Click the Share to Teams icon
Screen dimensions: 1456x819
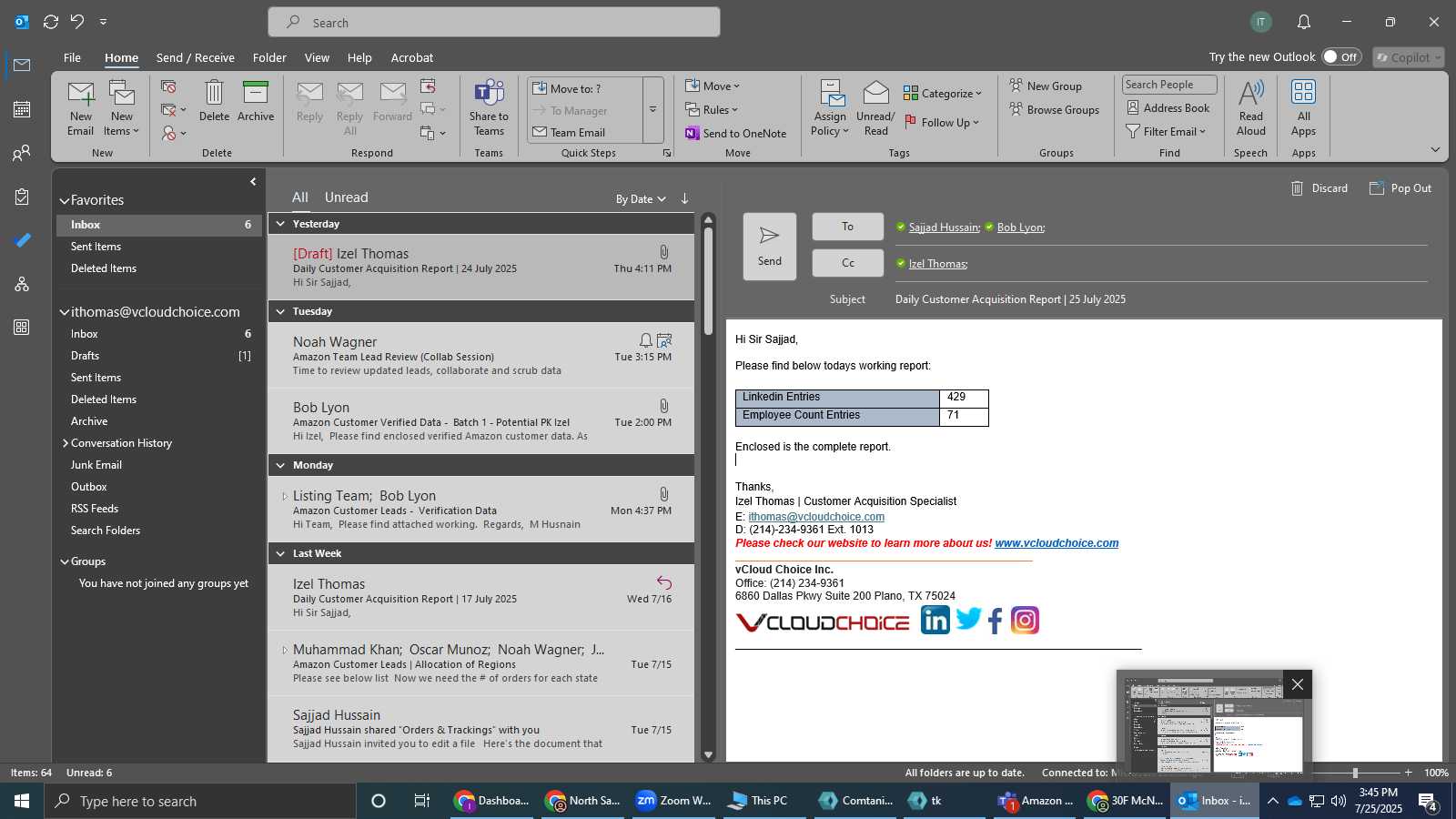[489, 107]
